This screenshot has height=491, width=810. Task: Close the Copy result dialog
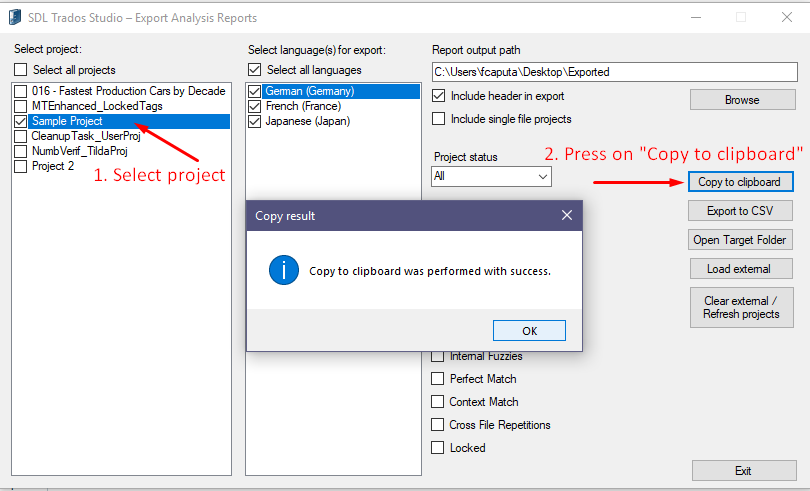pos(567,215)
